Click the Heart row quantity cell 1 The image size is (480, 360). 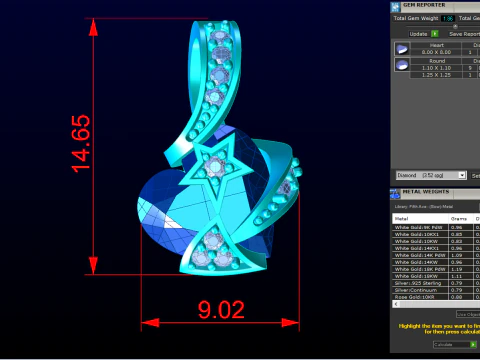coord(470,52)
